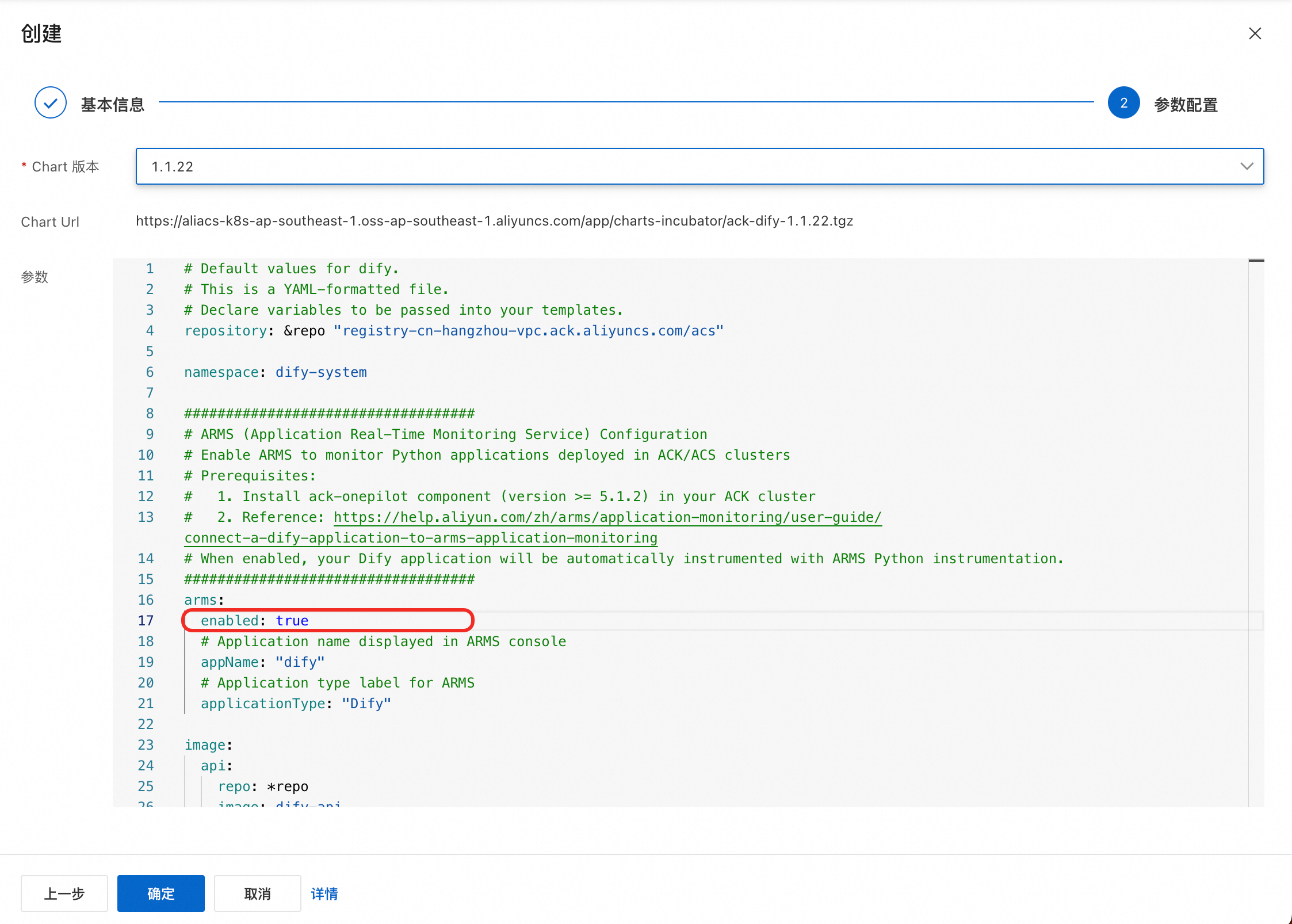Open the help.aliyun.com ARMS guide link
The width and height of the screenshot is (1292, 924).
(607, 517)
